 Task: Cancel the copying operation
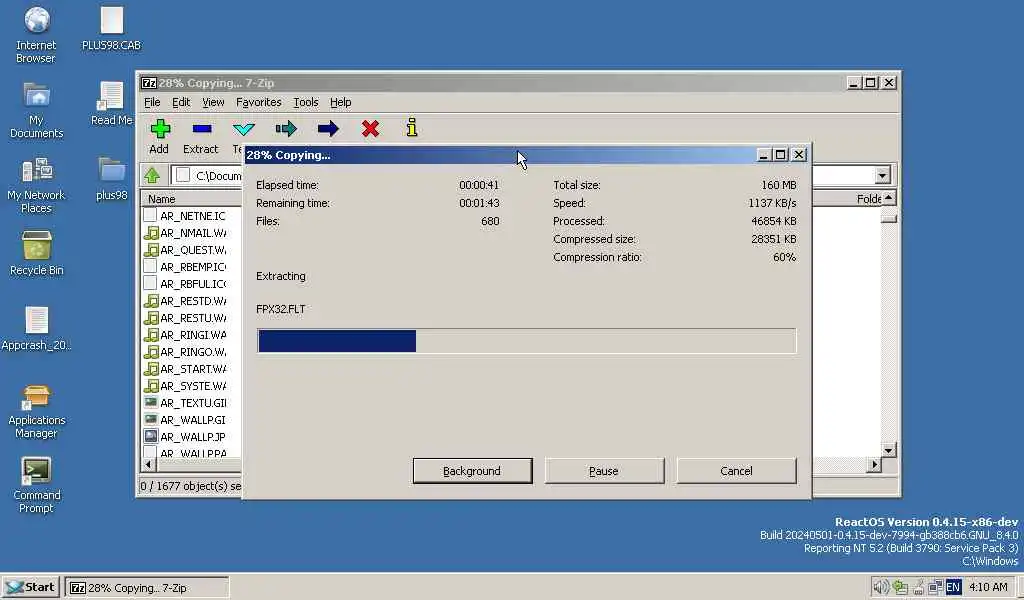coord(736,471)
